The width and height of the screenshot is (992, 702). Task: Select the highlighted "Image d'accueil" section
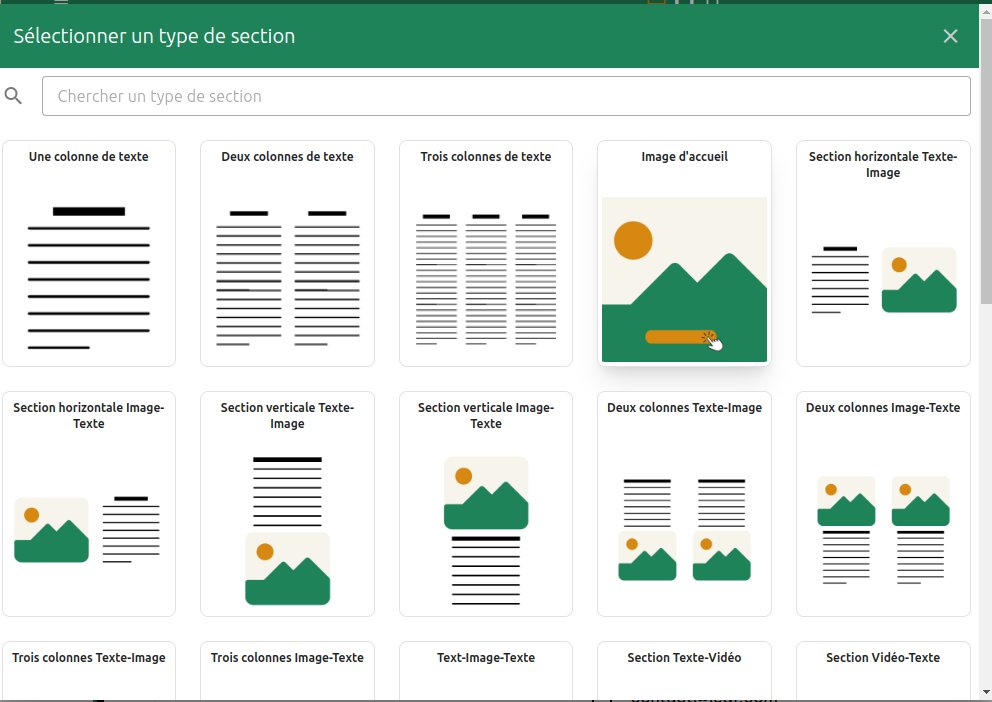[684, 252]
